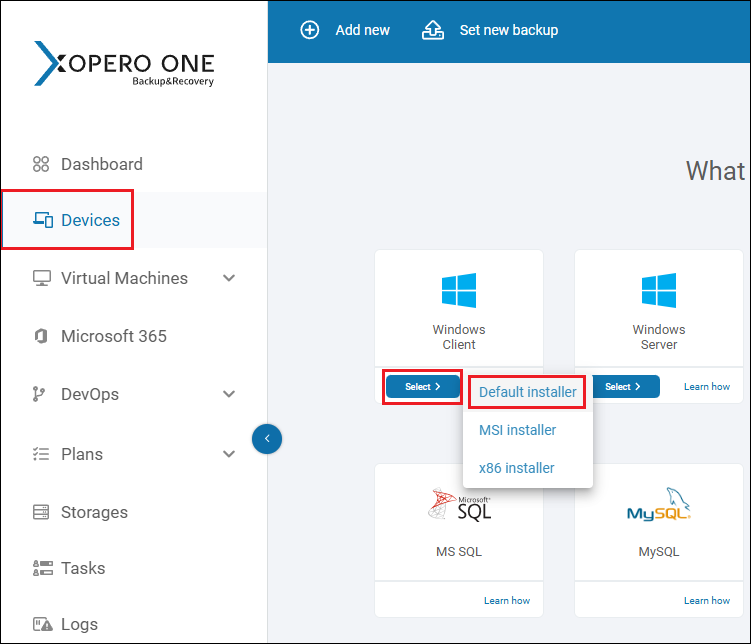Image resolution: width=751 pixels, height=644 pixels.
Task: Click the DevOps menu label
Action: tap(90, 394)
